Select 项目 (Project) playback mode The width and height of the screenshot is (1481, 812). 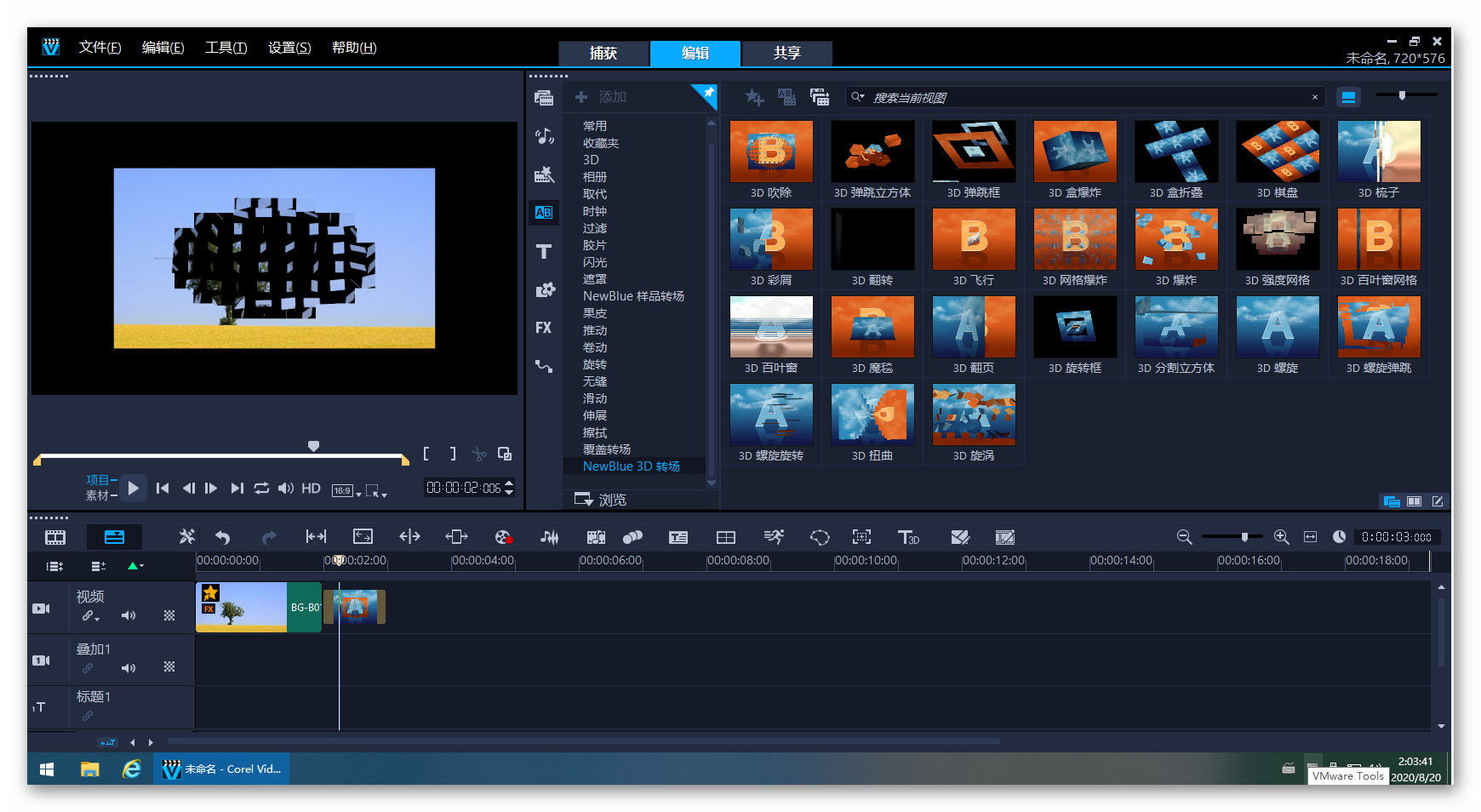click(98, 480)
